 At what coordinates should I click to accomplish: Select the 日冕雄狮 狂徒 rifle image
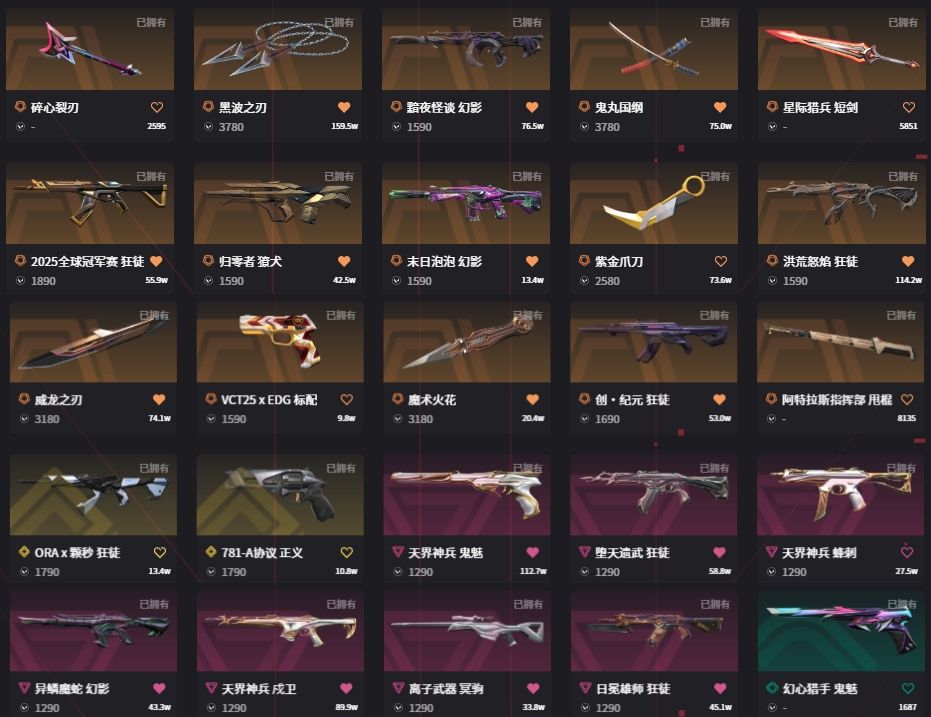click(654, 631)
